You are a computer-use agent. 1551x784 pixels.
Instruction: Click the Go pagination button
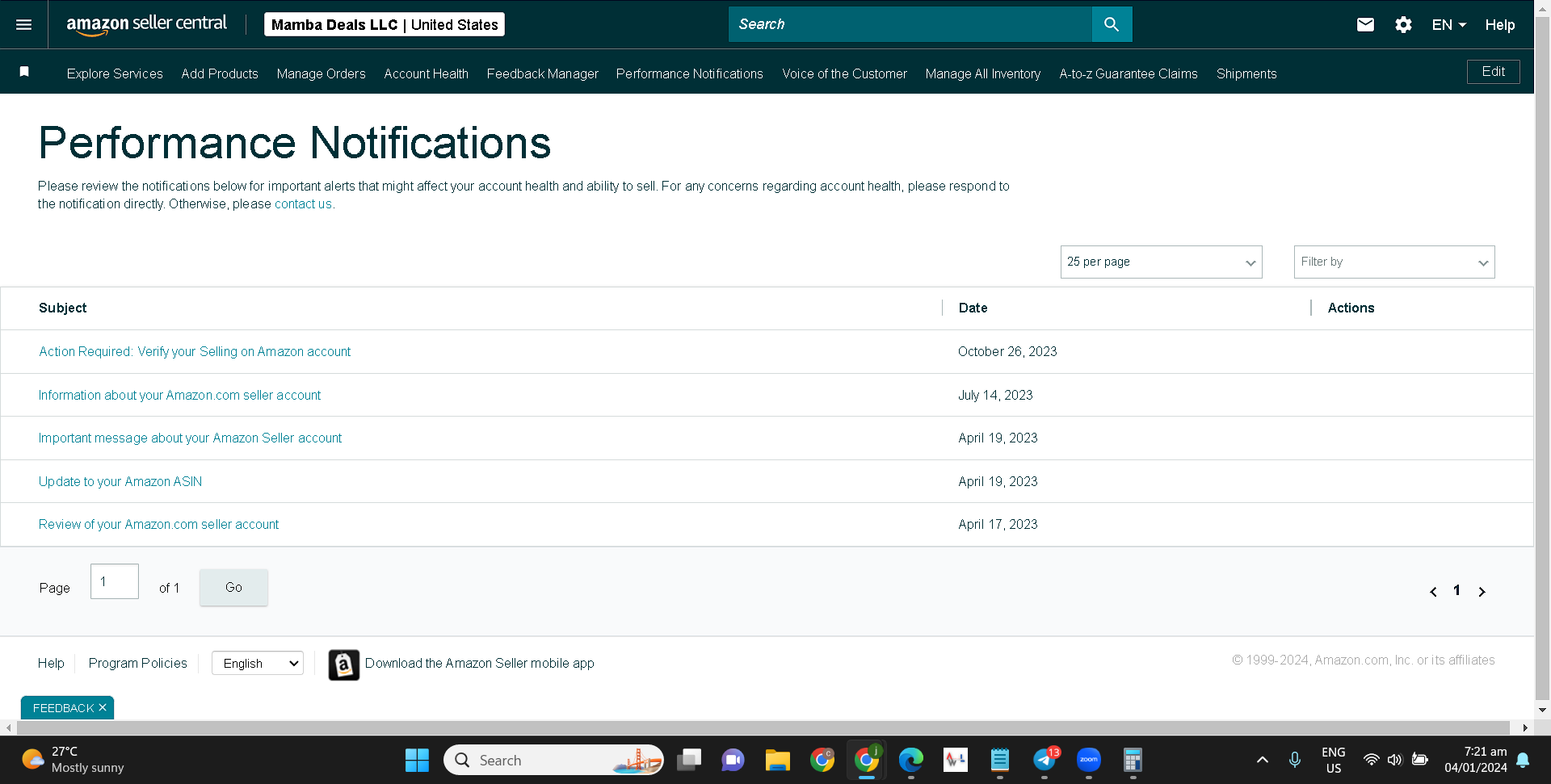click(233, 587)
